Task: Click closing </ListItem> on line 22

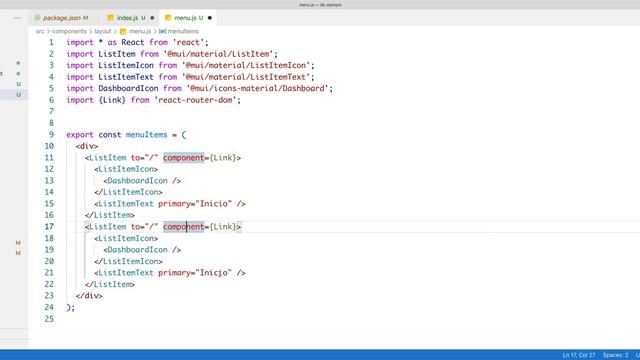Action: 110,284
